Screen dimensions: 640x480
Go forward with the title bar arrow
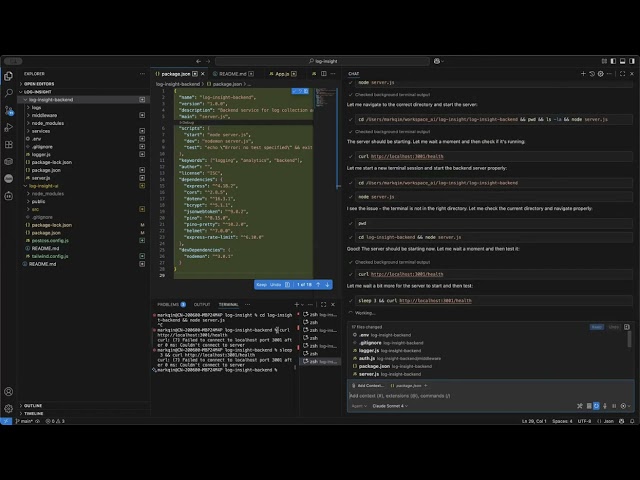[x=208, y=61]
